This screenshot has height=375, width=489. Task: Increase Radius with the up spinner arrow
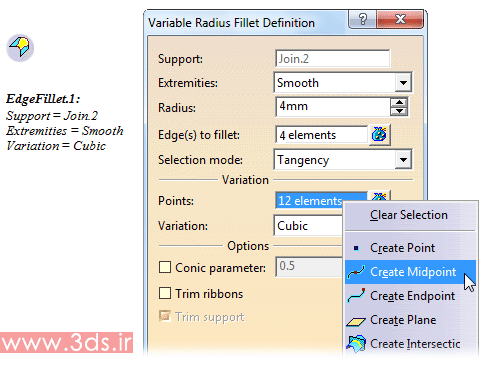click(x=399, y=102)
